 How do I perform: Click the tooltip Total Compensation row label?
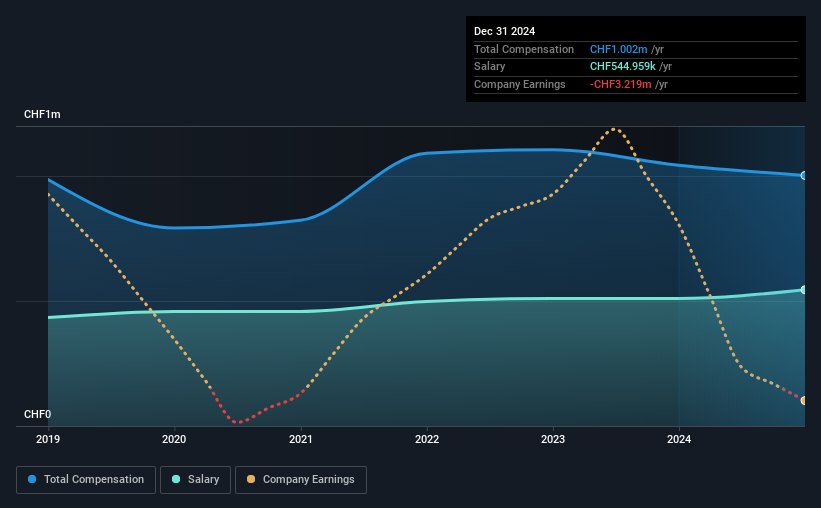pyautogui.click(x=524, y=49)
